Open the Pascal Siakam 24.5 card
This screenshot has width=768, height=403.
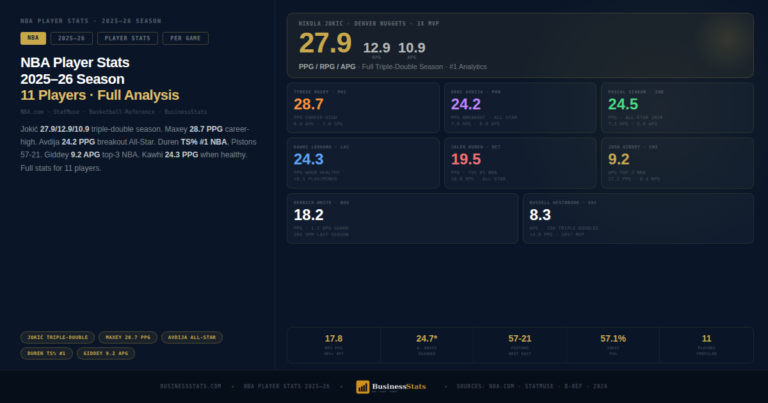pos(677,108)
